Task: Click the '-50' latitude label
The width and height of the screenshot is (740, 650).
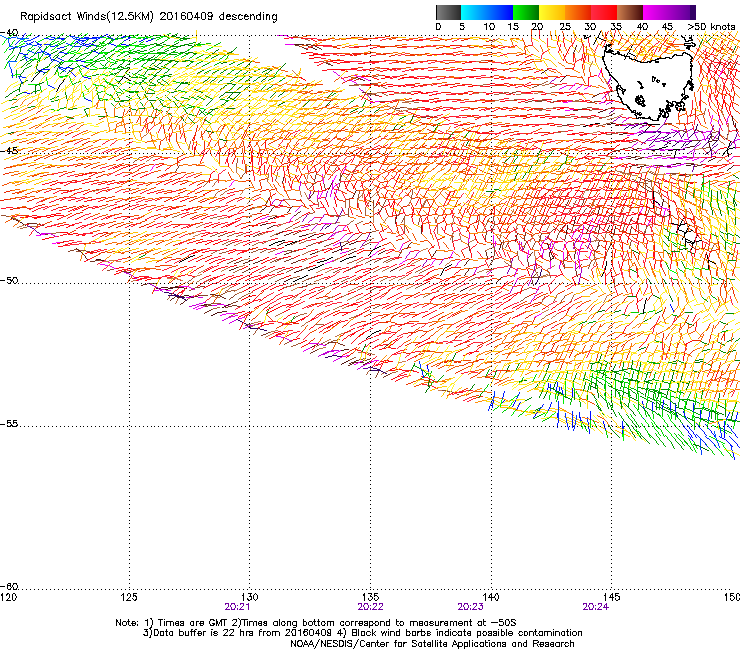Action: (x=9, y=280)
